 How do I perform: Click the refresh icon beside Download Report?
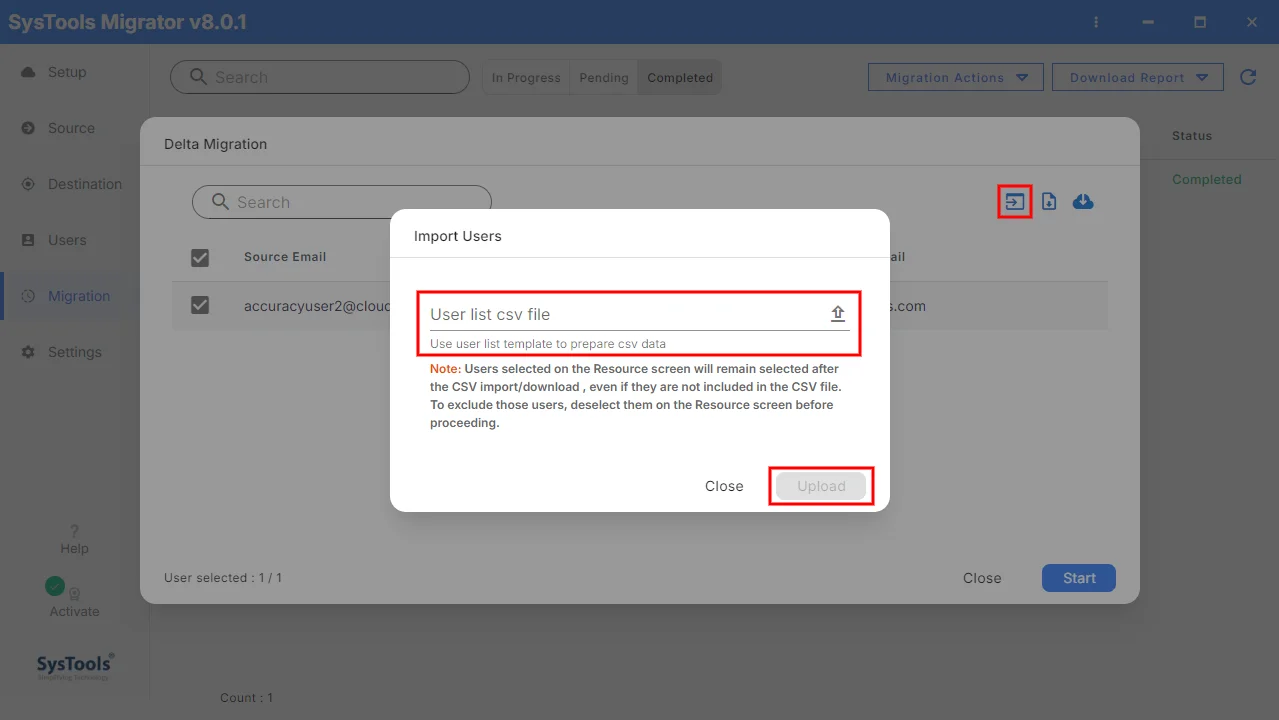(x=1248, y=77)
